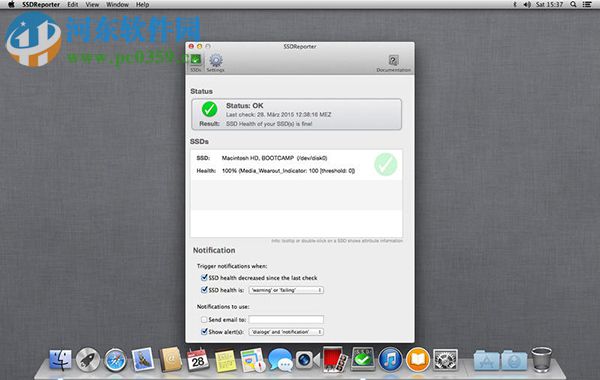
Task: Open SSDReporter application menu
Action: click(x=41, y=5)
